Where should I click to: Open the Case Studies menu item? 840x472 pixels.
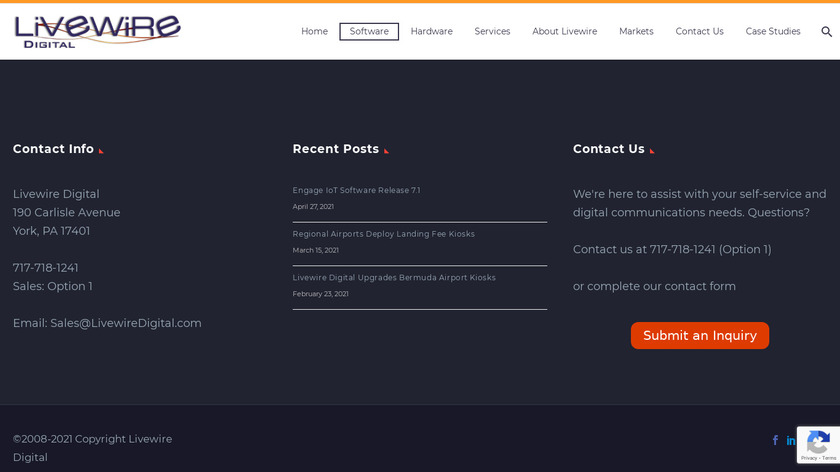[773, 32]
